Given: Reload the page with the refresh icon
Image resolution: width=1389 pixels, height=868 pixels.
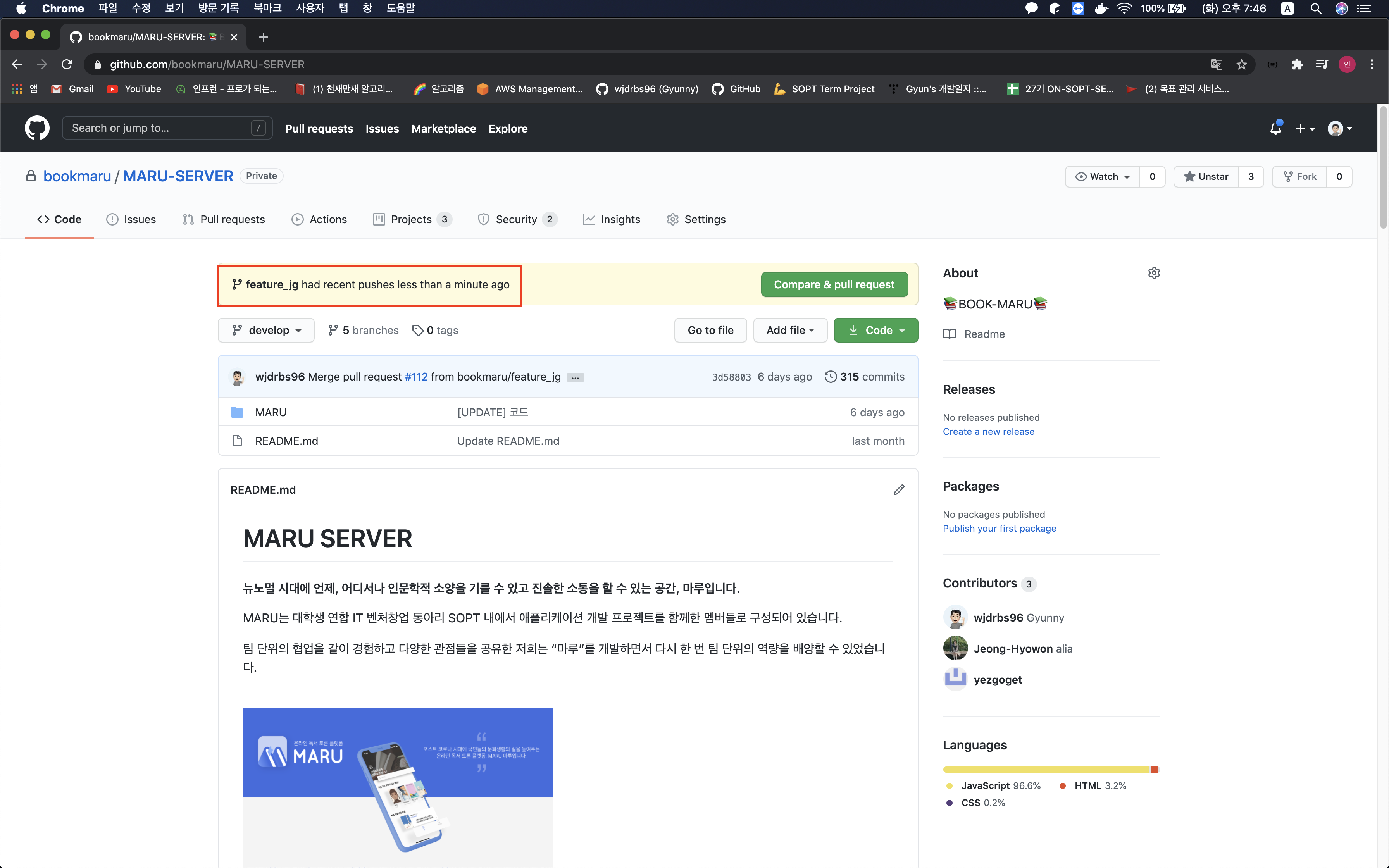Looking at the screenshot, I should tap(67, 64).
